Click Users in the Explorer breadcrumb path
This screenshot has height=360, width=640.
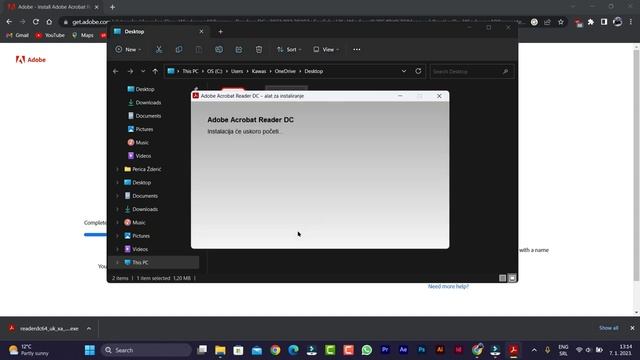click(237, 71)
